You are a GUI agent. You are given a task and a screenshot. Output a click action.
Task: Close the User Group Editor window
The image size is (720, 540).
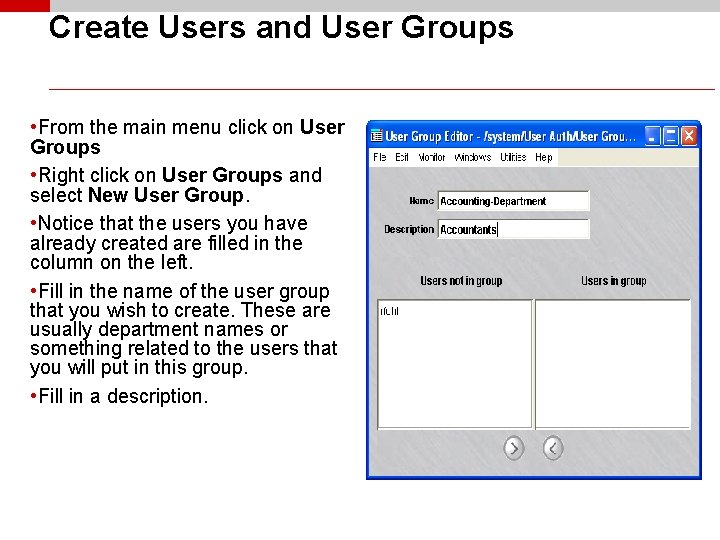coord(689,136)
